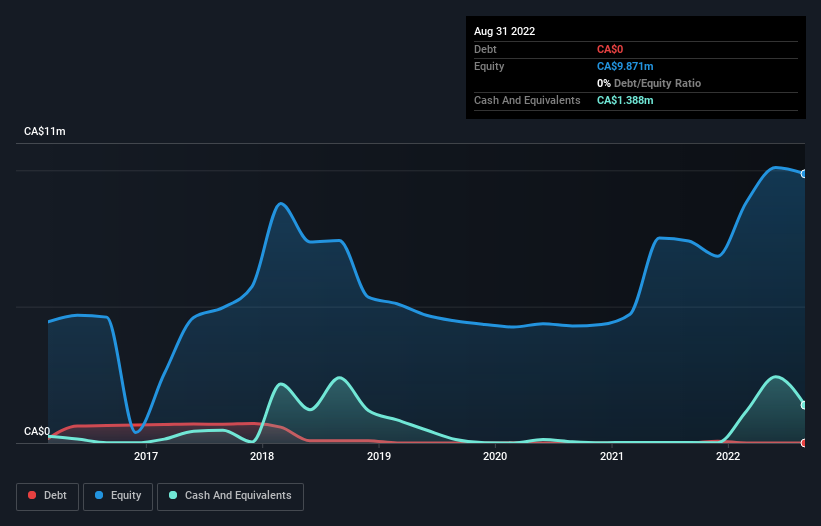Click the 2020 x-axis label
This screenshot has width=821, height=526.
(495, 456)
